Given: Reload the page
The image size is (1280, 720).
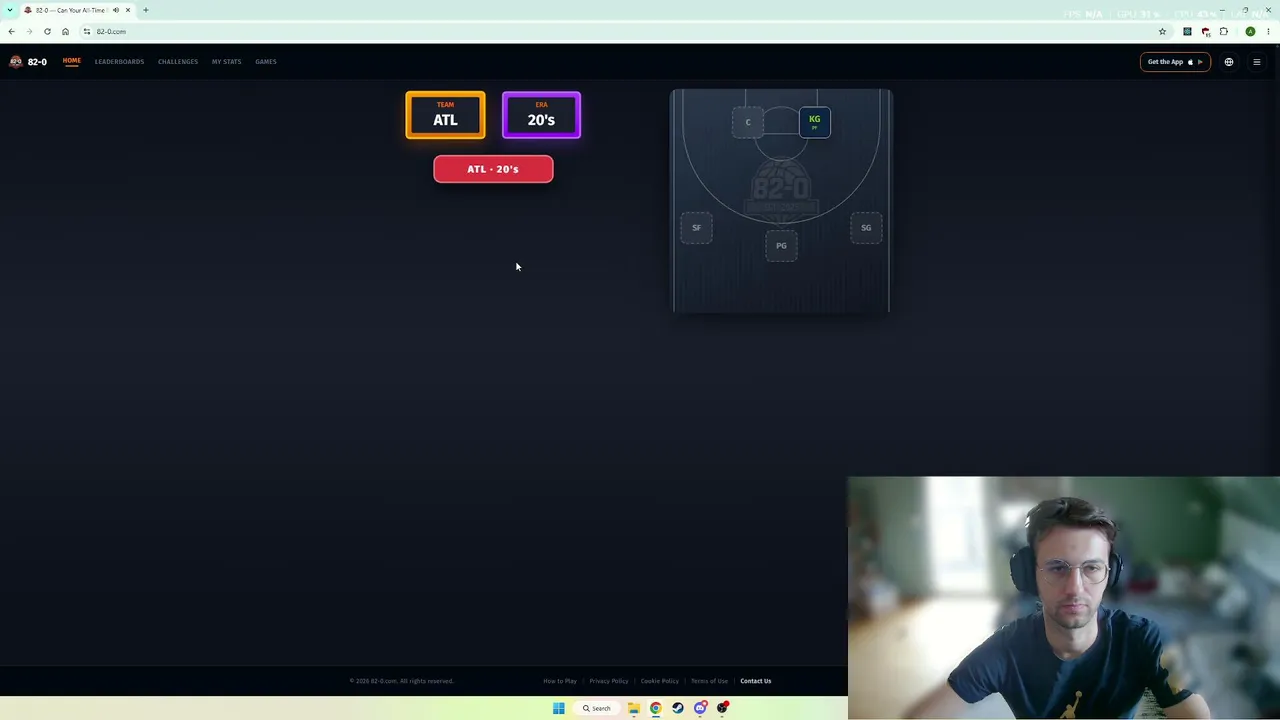Looking at the screenshot, I should pos(47,31).
